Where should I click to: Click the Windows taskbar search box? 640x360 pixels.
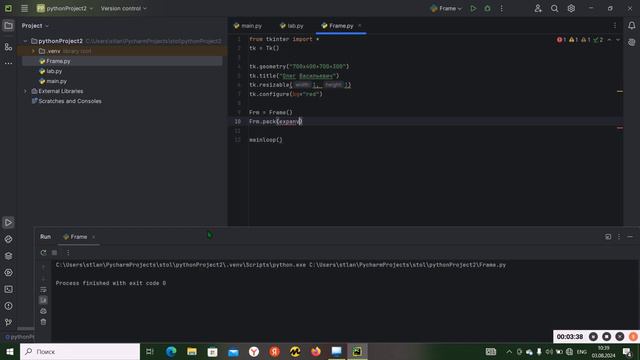point(80,351)
